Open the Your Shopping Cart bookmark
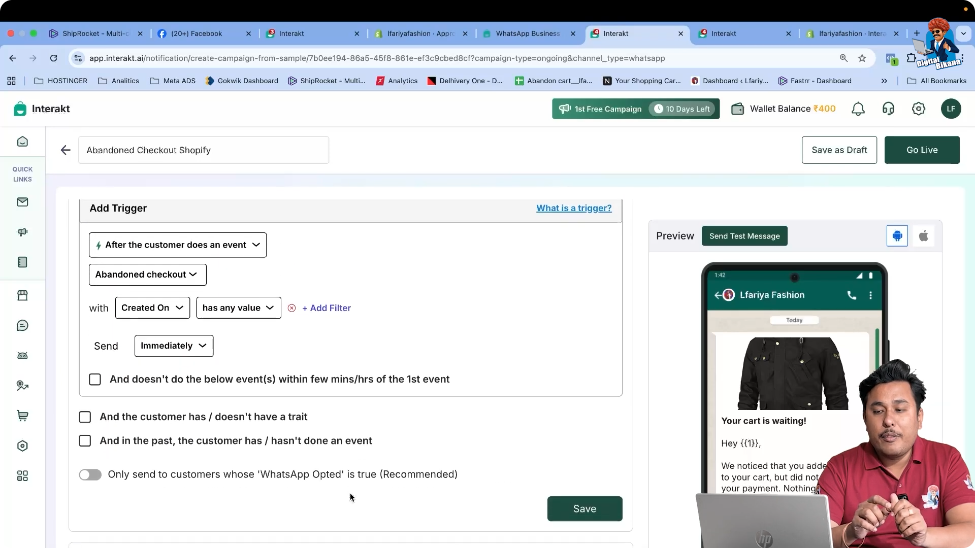This screenshot has height=550, width=977. (641, 80)
